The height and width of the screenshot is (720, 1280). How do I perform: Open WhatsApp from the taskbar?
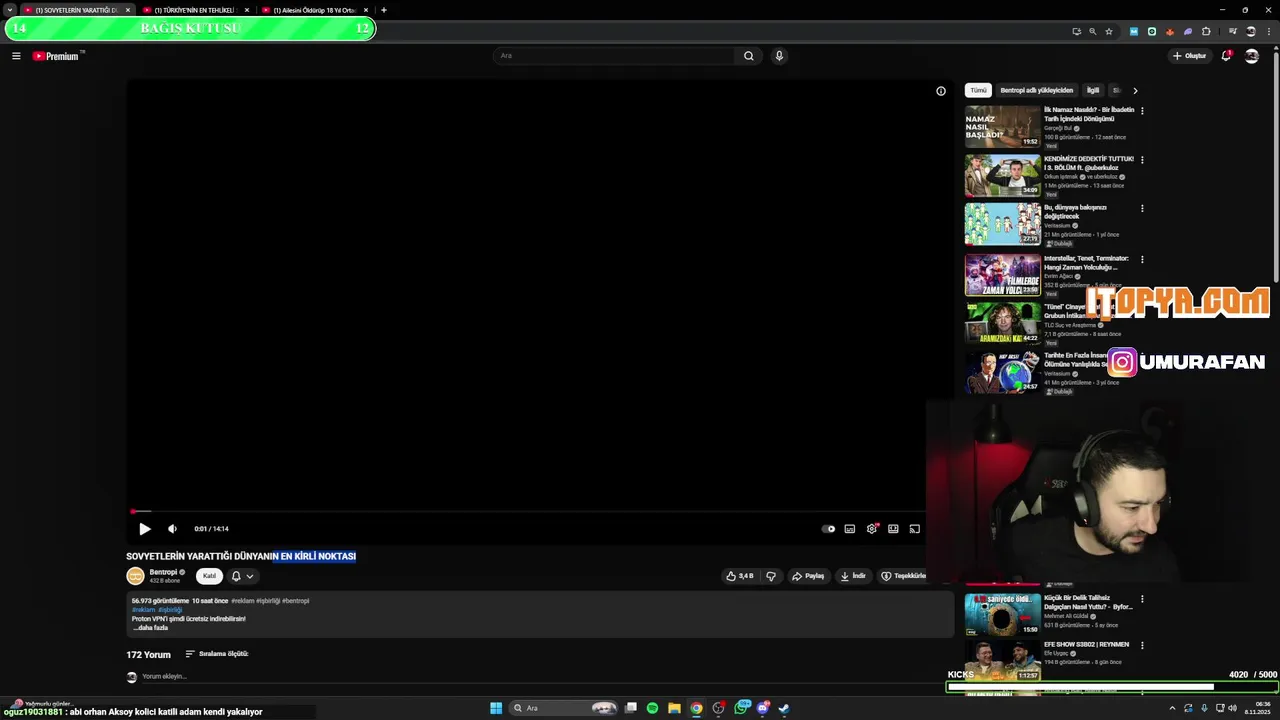pyautogui.click(x=741, y=708)
